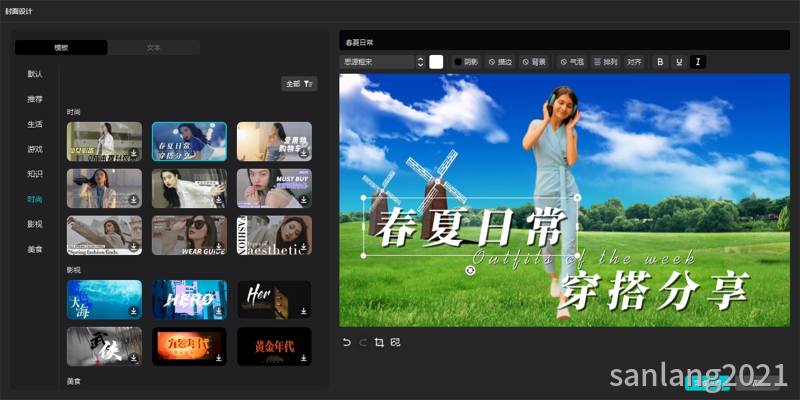
Task: Click the font stepper arrows
Action: click(420, 62)
